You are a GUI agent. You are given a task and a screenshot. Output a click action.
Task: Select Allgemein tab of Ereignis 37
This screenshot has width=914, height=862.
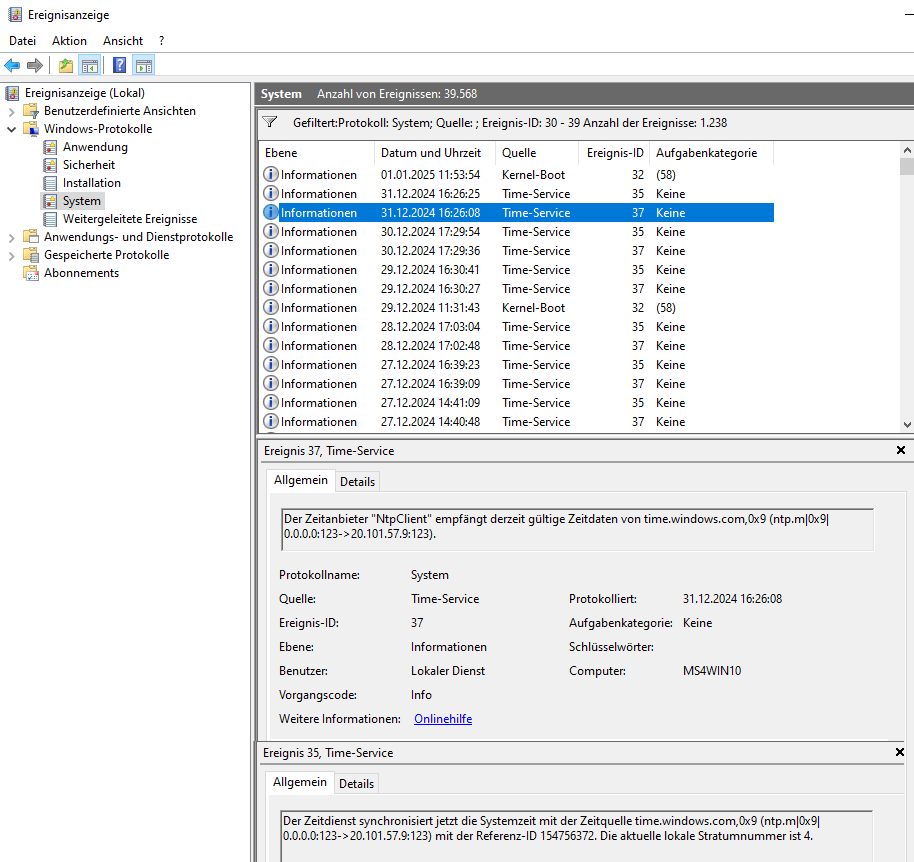tap(301, 480)
